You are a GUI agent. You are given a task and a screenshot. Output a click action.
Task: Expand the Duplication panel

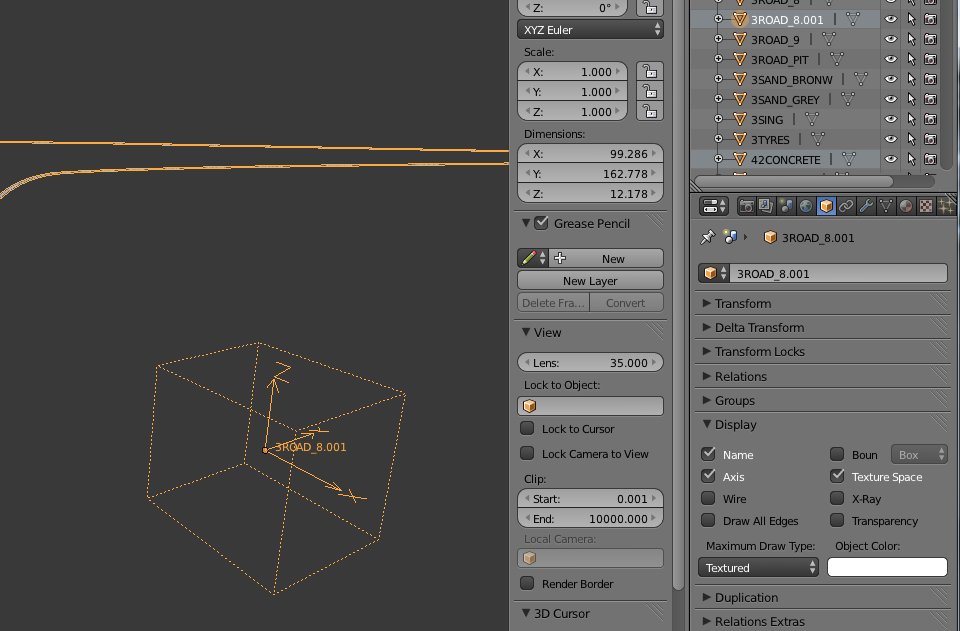[x=707, y=597]
